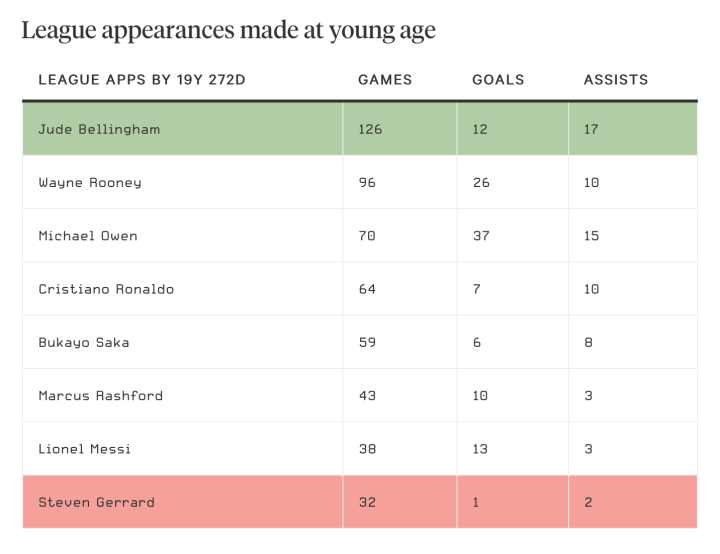Click on Lionel Messi's name
Image resolution: width=720 pixels, height=554 pixels.
click(84, 449)
